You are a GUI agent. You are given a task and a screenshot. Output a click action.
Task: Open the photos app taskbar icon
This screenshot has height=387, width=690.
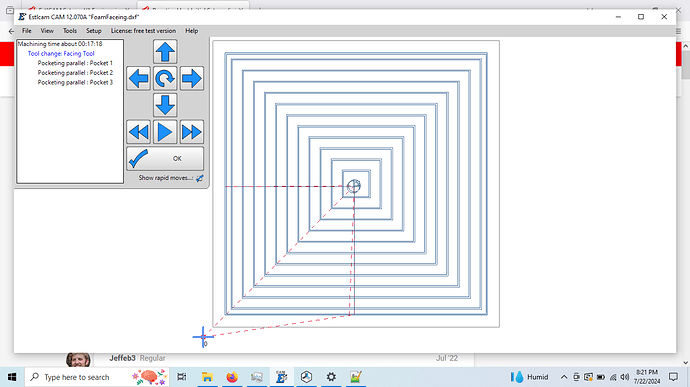point(257,377)
